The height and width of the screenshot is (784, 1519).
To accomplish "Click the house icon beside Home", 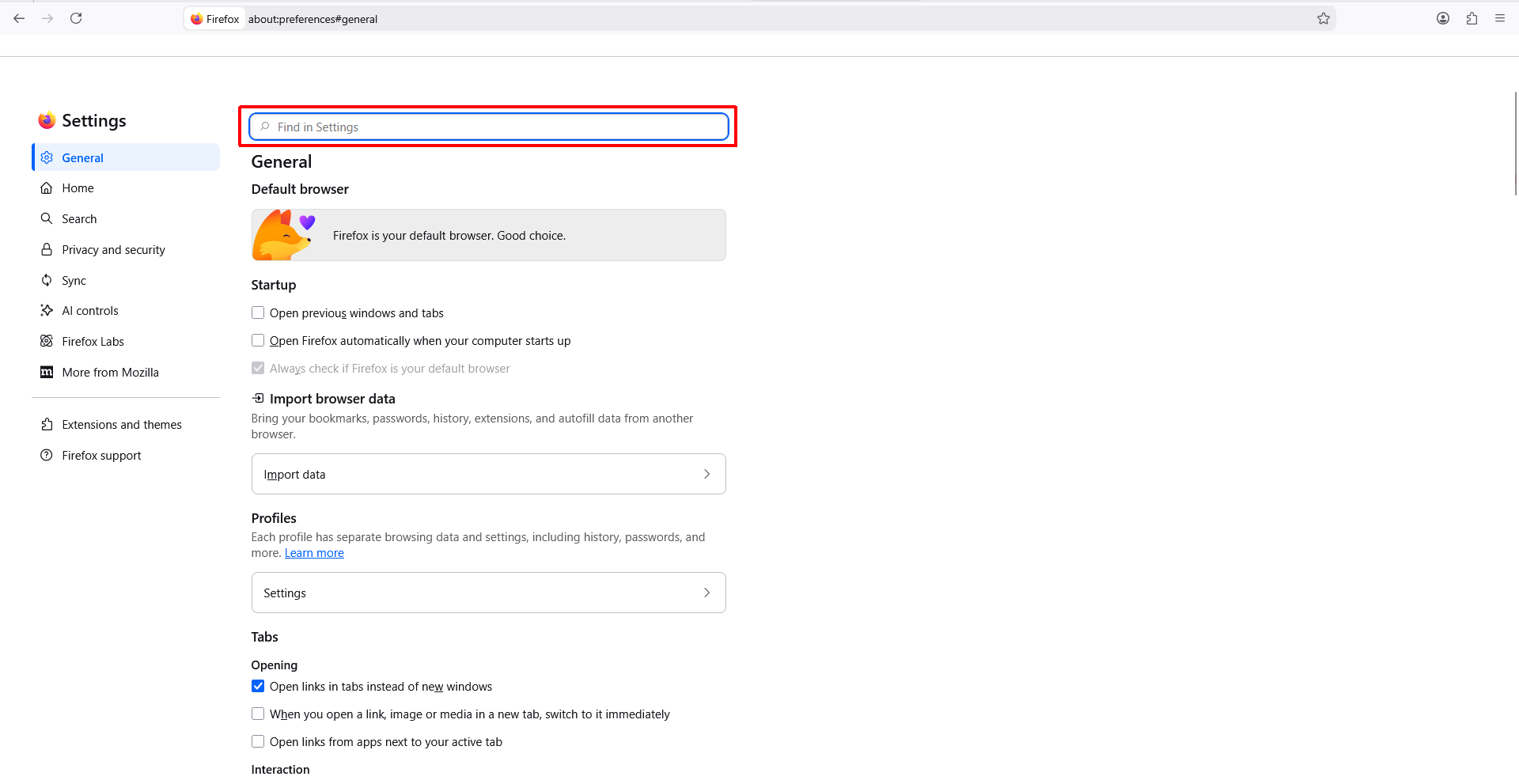I will click(47, 188).
